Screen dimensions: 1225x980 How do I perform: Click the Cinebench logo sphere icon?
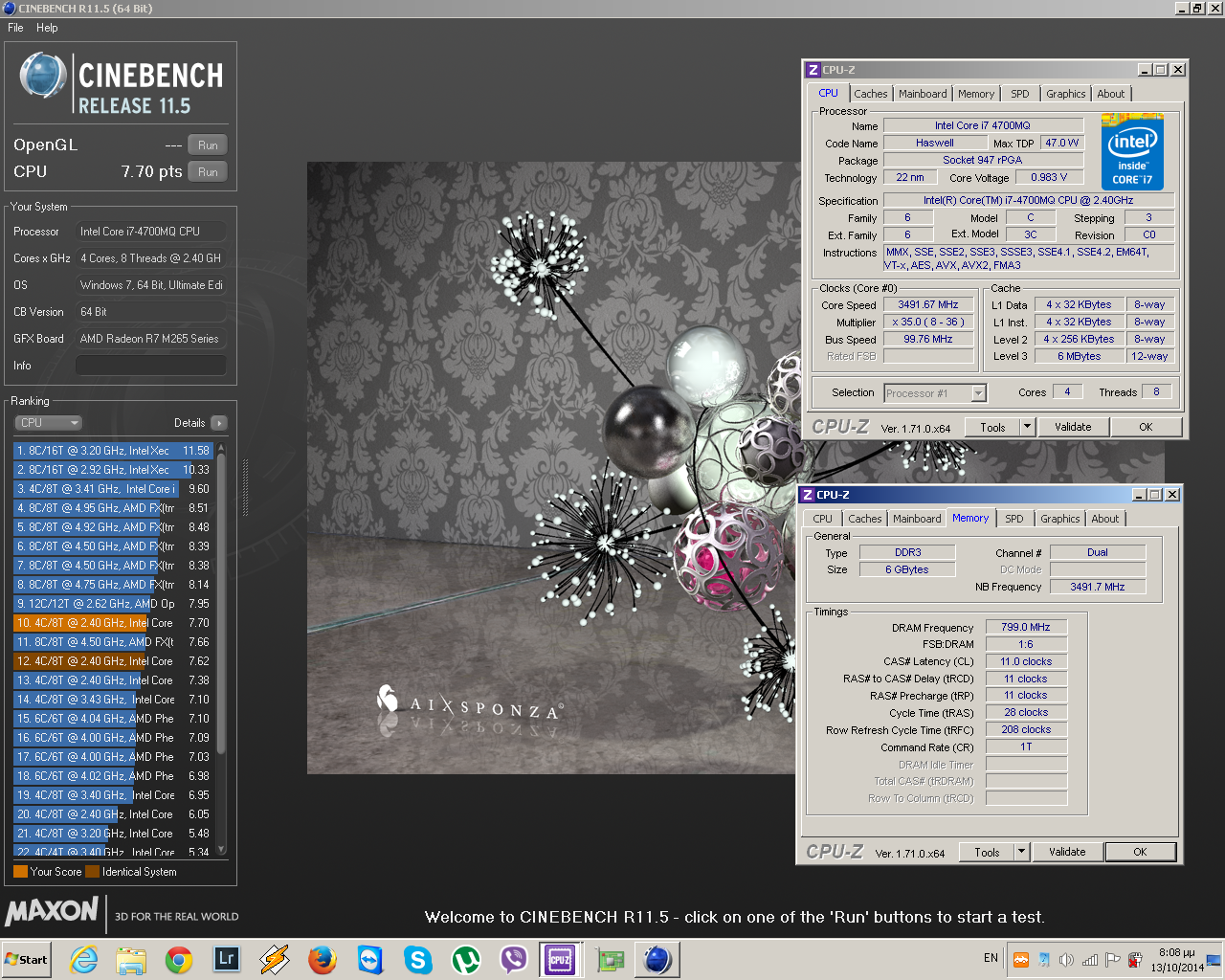[x=43, y=77]
